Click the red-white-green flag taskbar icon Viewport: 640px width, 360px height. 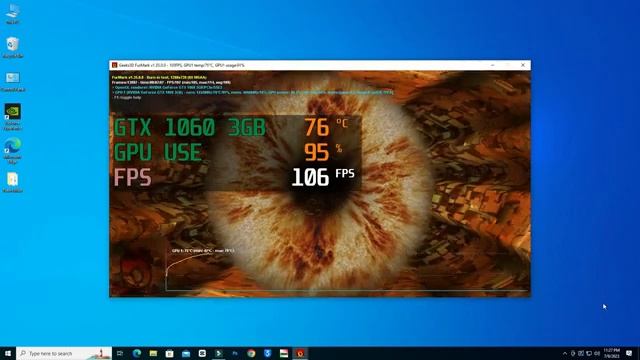click(284, 353)
